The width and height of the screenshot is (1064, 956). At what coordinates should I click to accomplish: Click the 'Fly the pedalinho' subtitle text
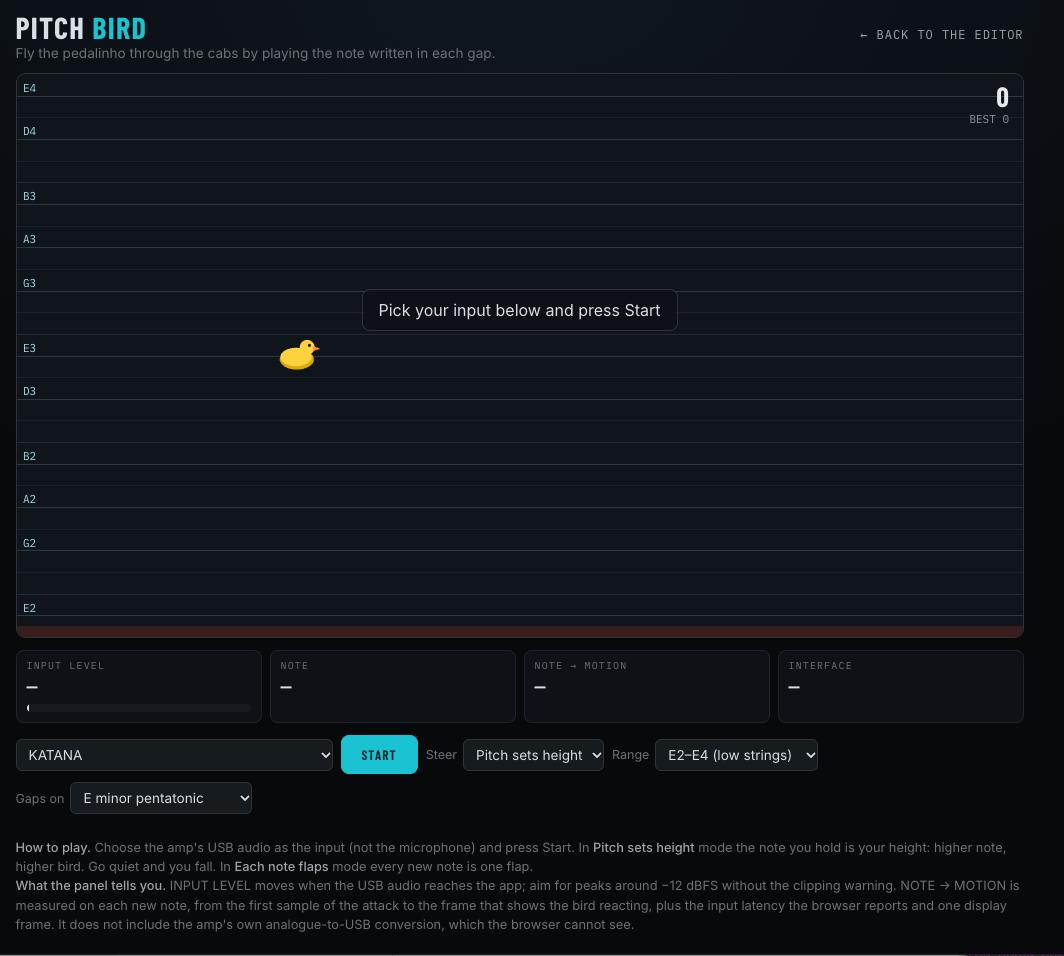[255, 53]
